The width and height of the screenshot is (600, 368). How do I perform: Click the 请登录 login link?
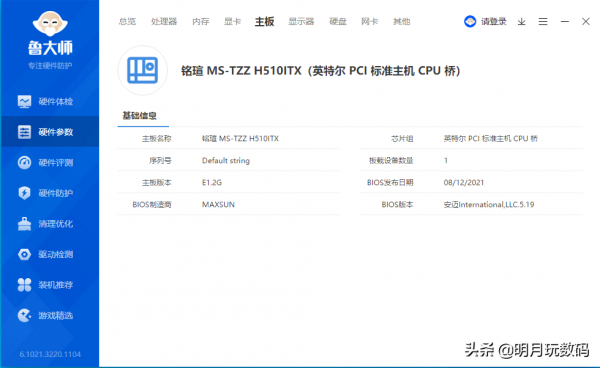point(494,21)
